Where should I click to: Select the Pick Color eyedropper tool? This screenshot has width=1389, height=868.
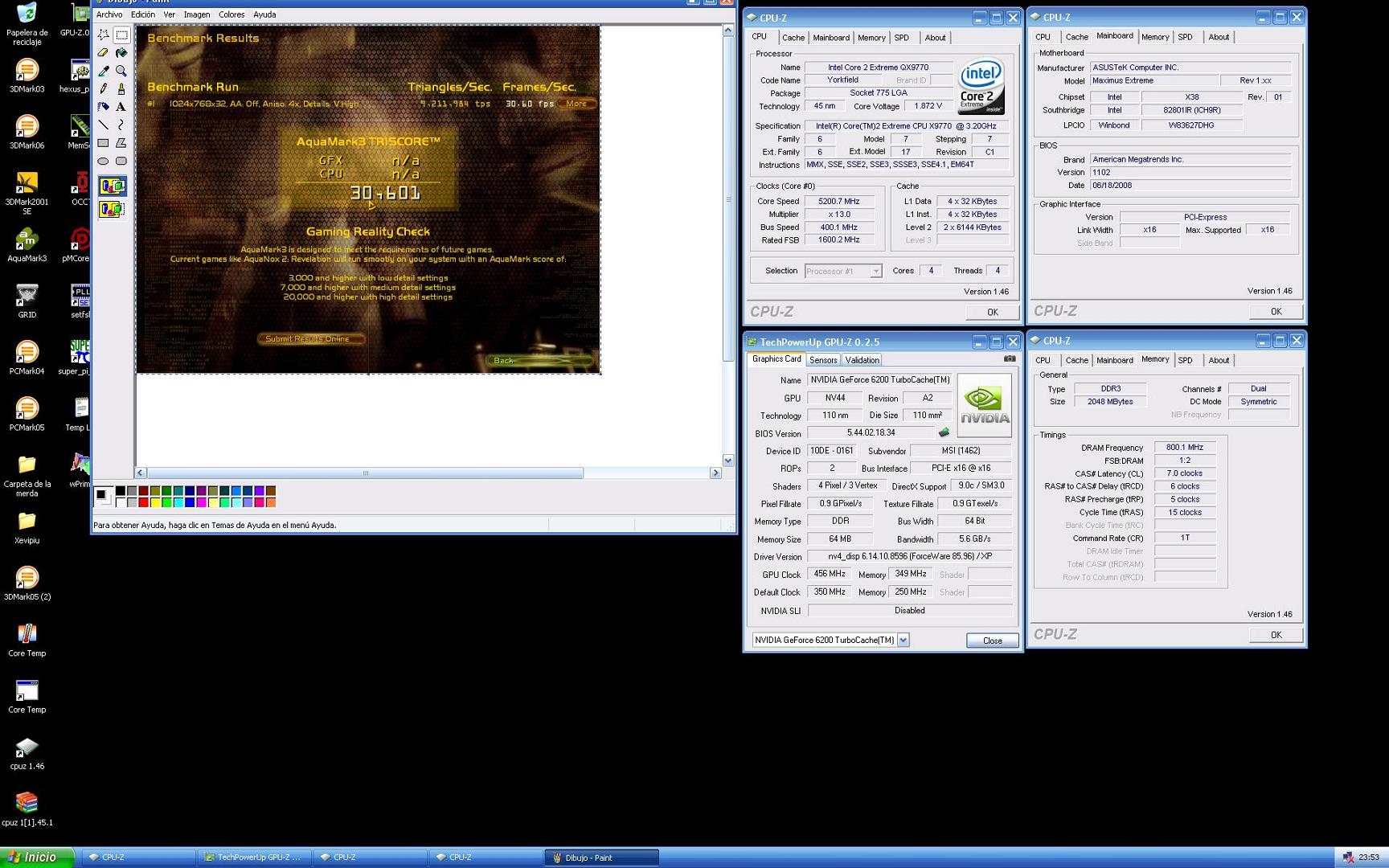pos(104,71)
